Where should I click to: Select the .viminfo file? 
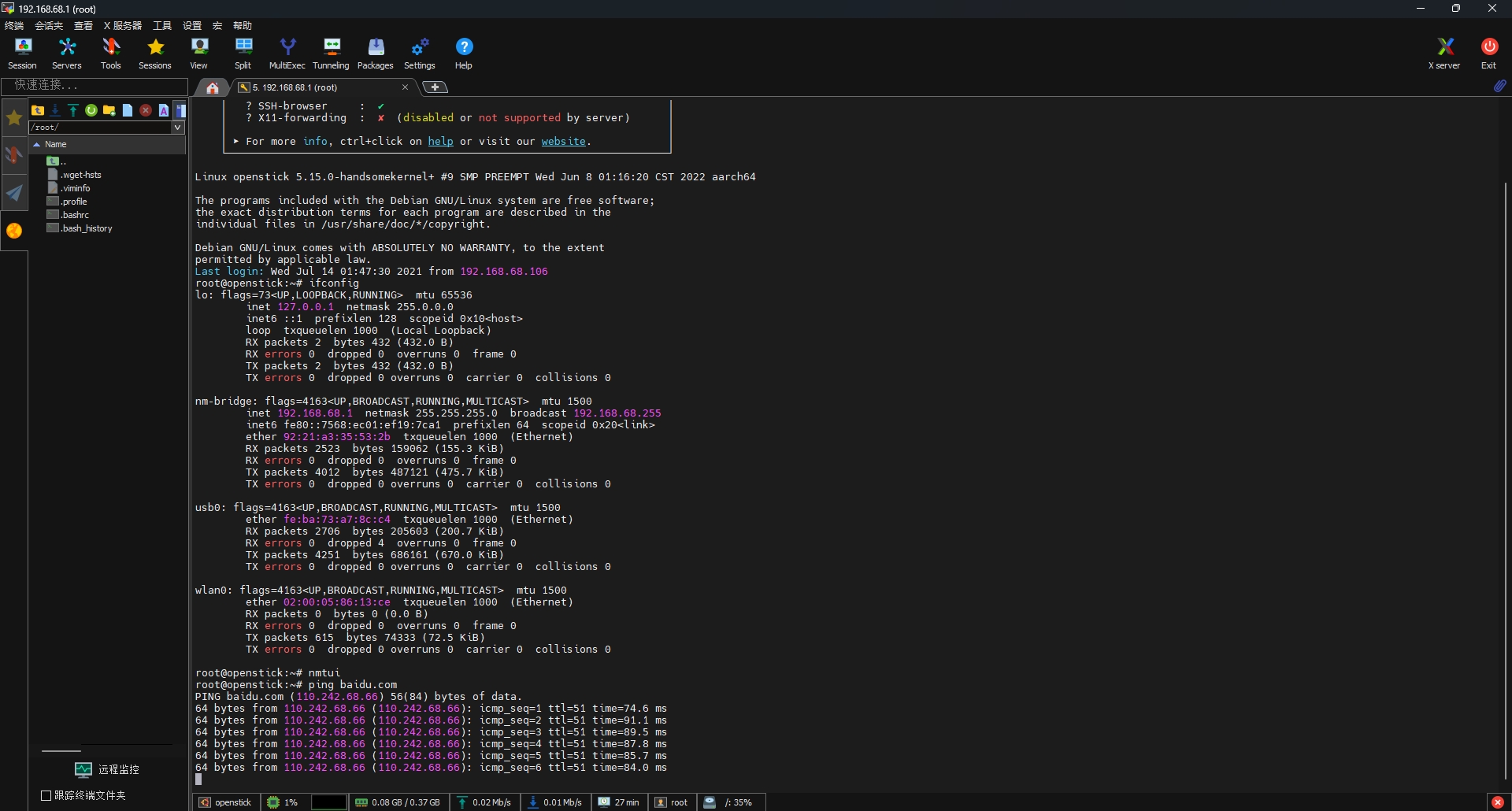point(69,188)
